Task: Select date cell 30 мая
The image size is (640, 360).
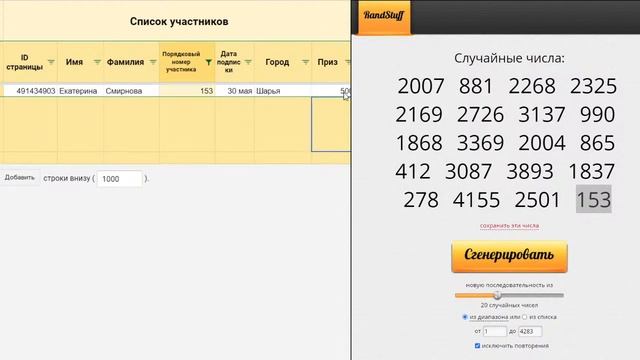Action: 234,91
